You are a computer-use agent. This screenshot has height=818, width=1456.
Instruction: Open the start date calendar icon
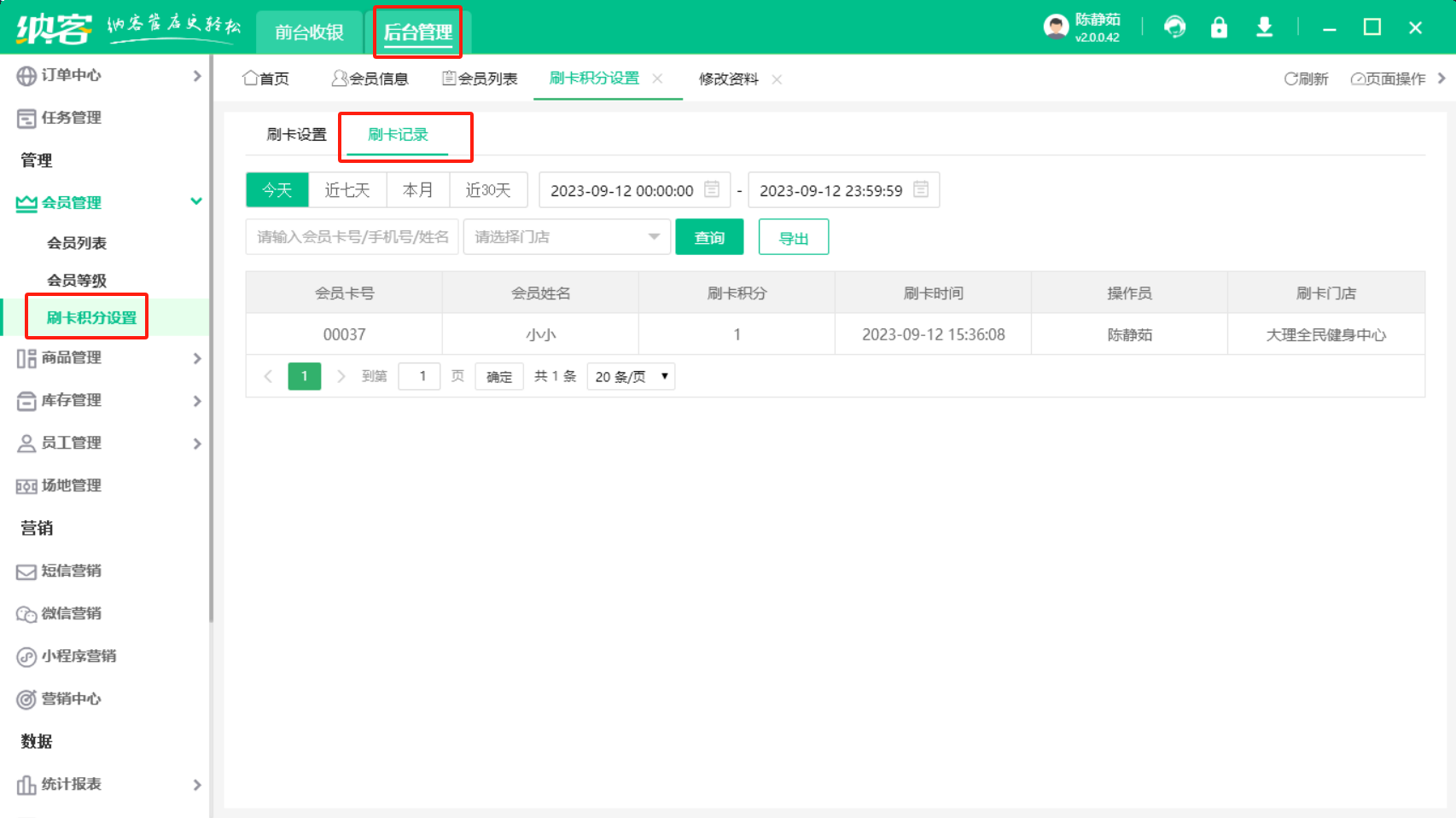click(712, 189)
